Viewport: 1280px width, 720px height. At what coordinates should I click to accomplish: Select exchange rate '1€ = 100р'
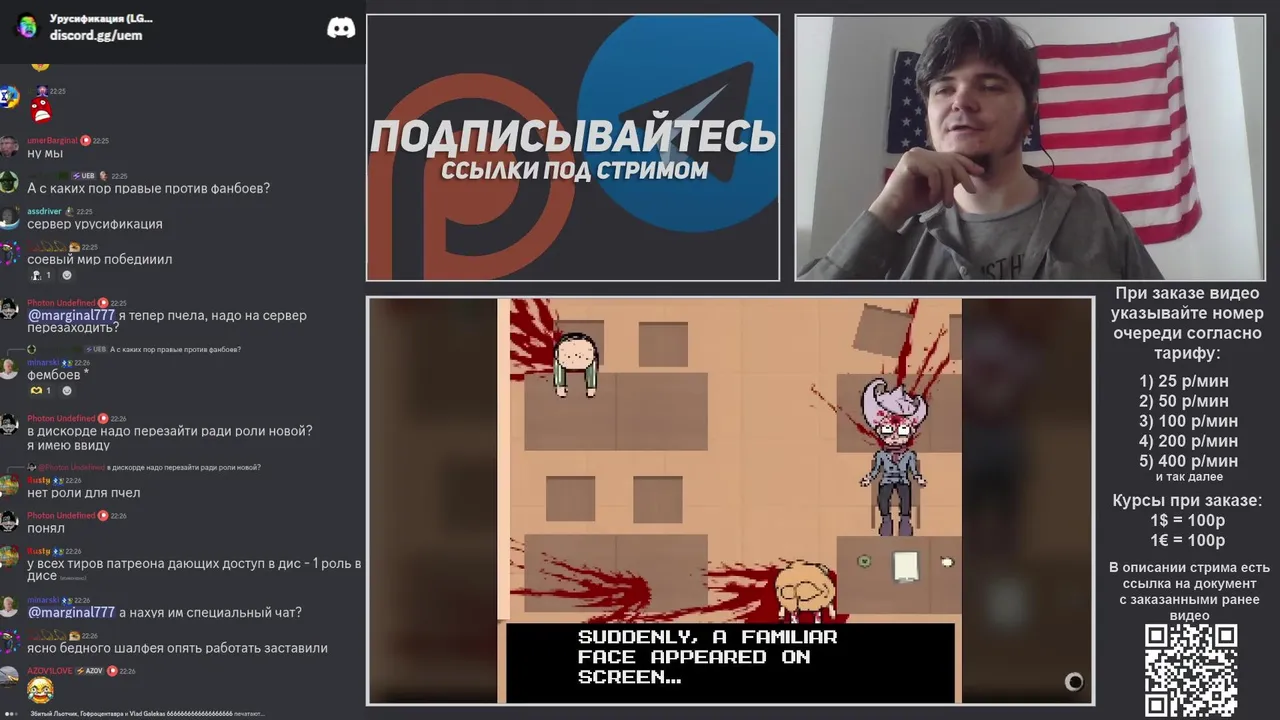click(x=1187, y=540)
